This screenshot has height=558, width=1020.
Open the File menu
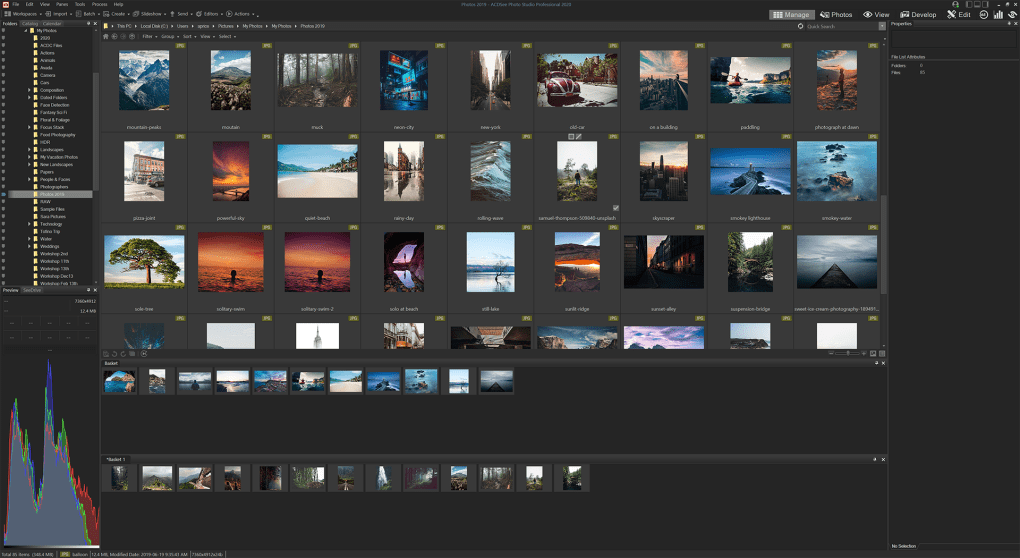pyautogui.click(x=16, y=4)
